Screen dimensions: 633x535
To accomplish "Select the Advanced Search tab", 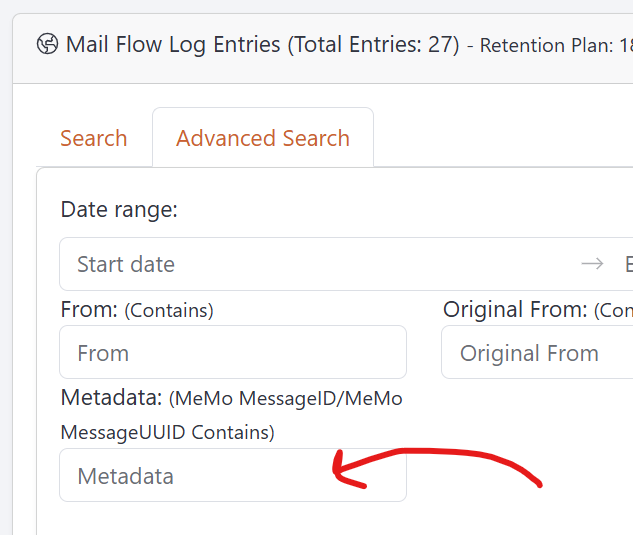I will point(263,138).
